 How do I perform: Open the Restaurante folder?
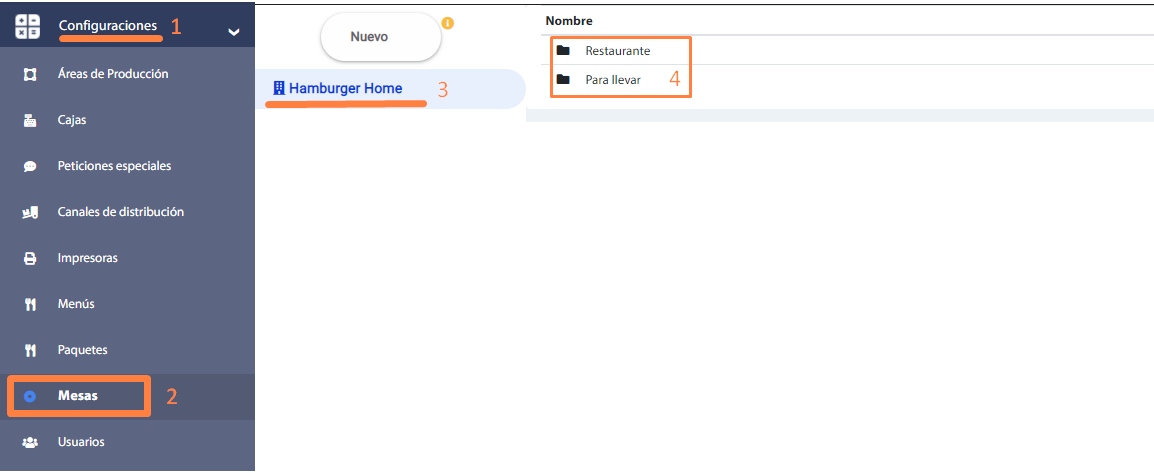click(x=617, y=51)
